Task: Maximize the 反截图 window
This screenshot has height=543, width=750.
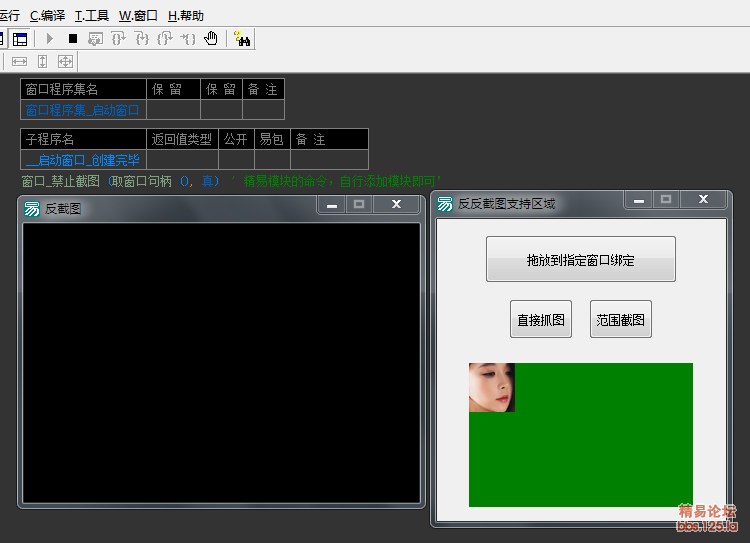Action: (x=359, y=205)
